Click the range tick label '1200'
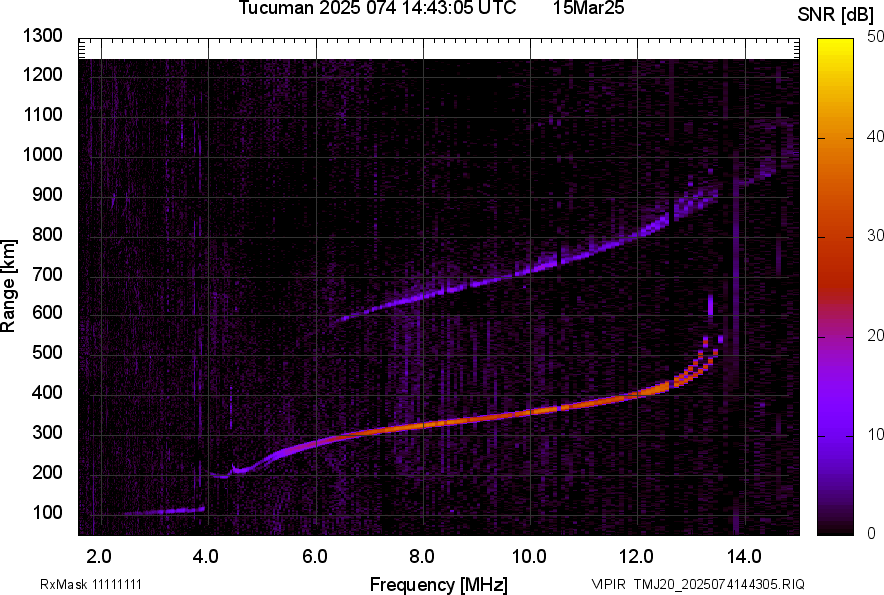This screenshot has width=884, height=595. [42, 74]
